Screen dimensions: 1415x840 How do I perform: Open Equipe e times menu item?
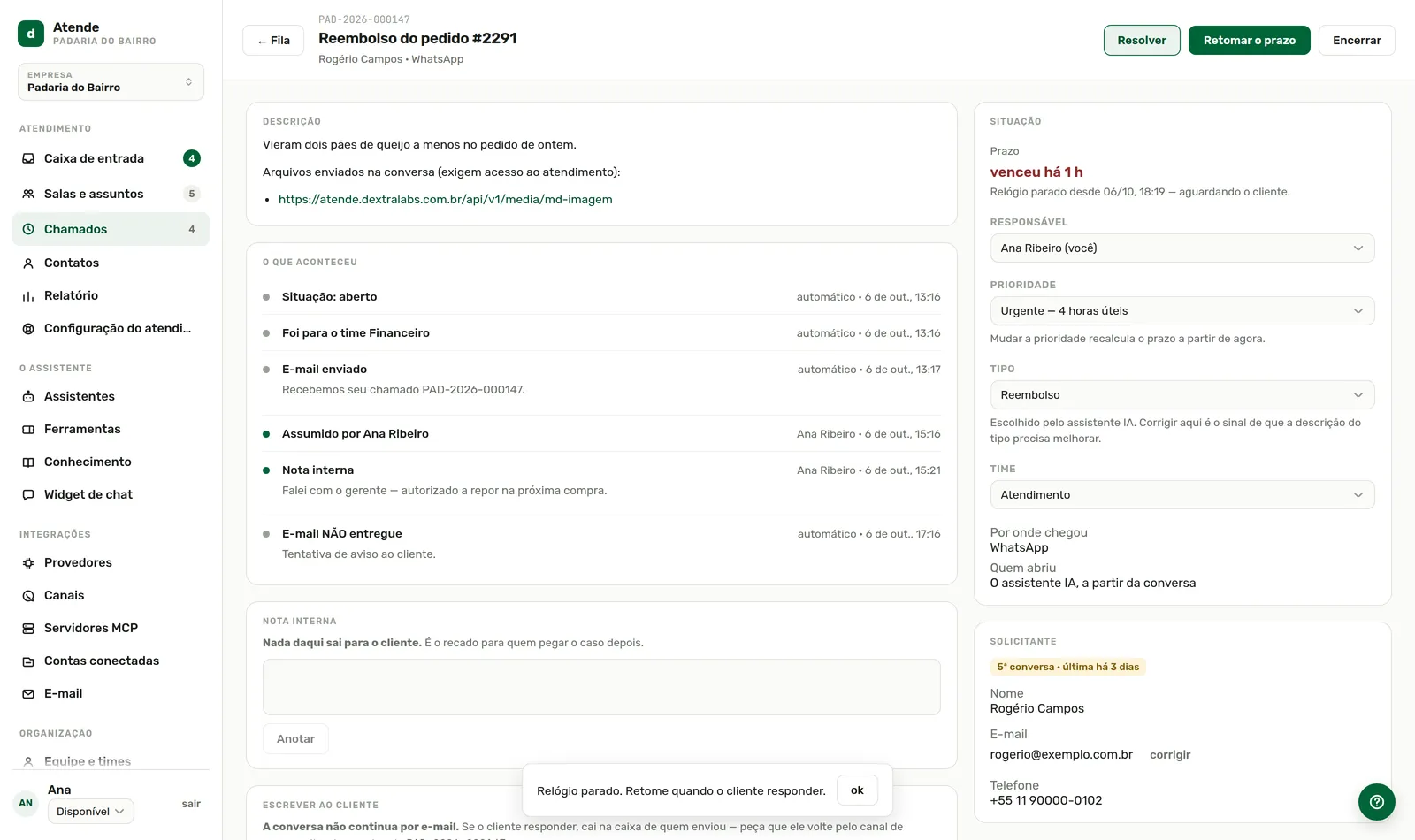(111, 761)
